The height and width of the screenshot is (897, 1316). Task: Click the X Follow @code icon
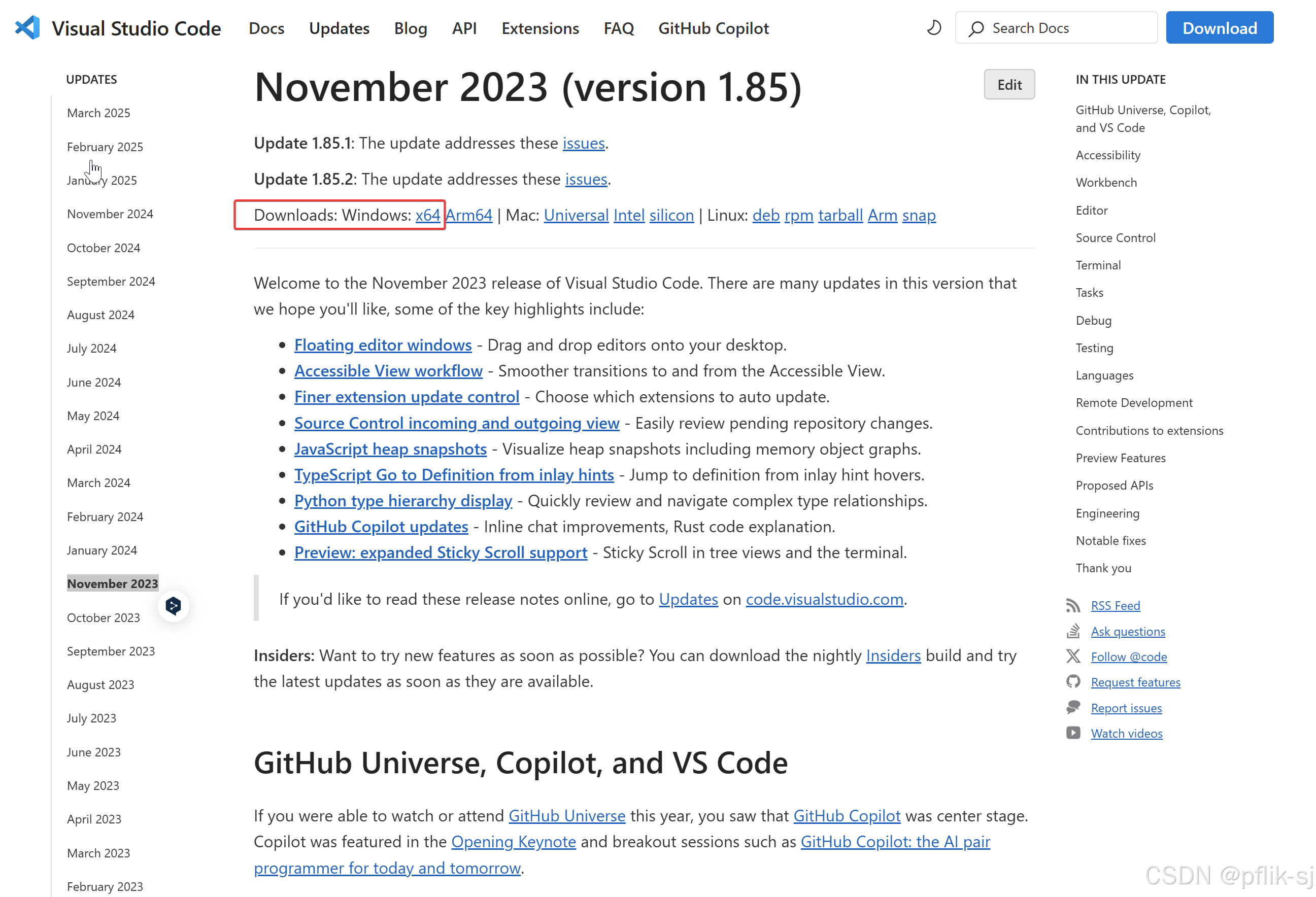click(1072, 657)
